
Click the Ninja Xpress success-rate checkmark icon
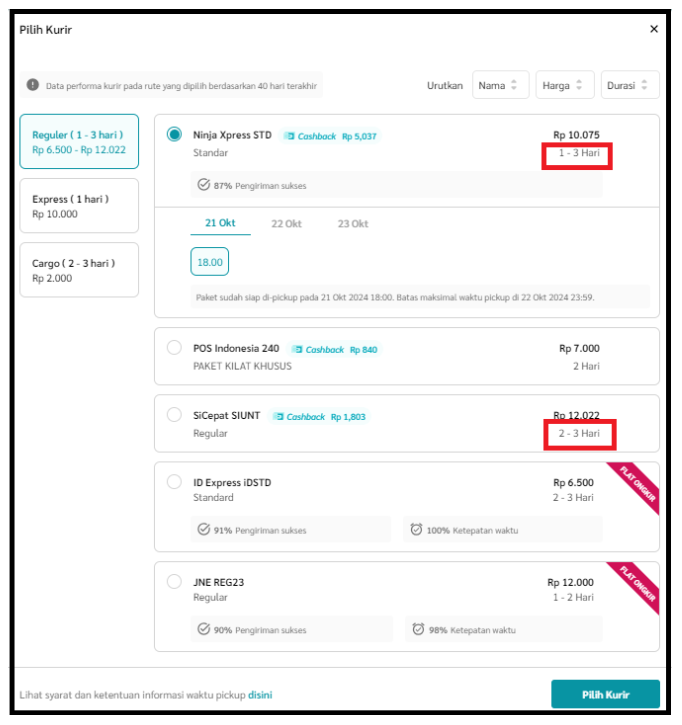[x=204, y=185]
